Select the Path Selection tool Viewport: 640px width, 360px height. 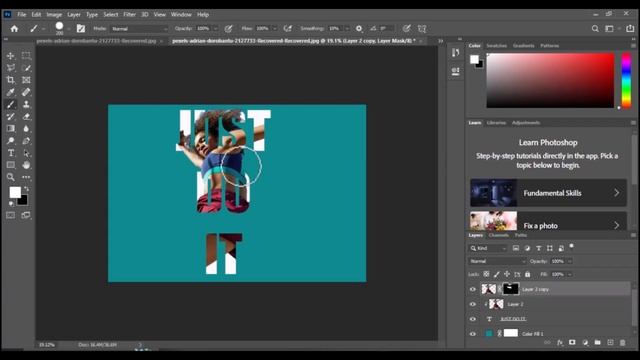pos(26,153)
